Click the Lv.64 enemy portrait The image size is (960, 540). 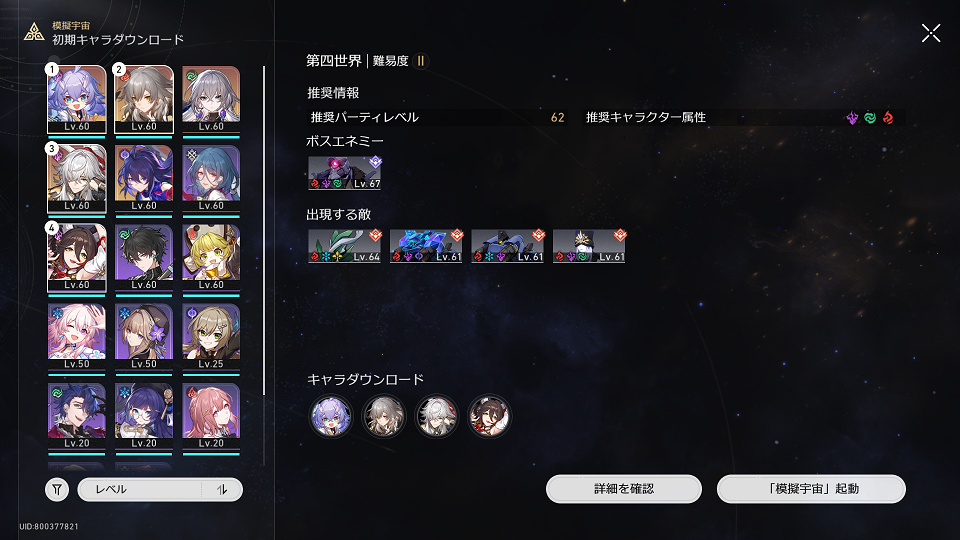(x=345, y=246)
